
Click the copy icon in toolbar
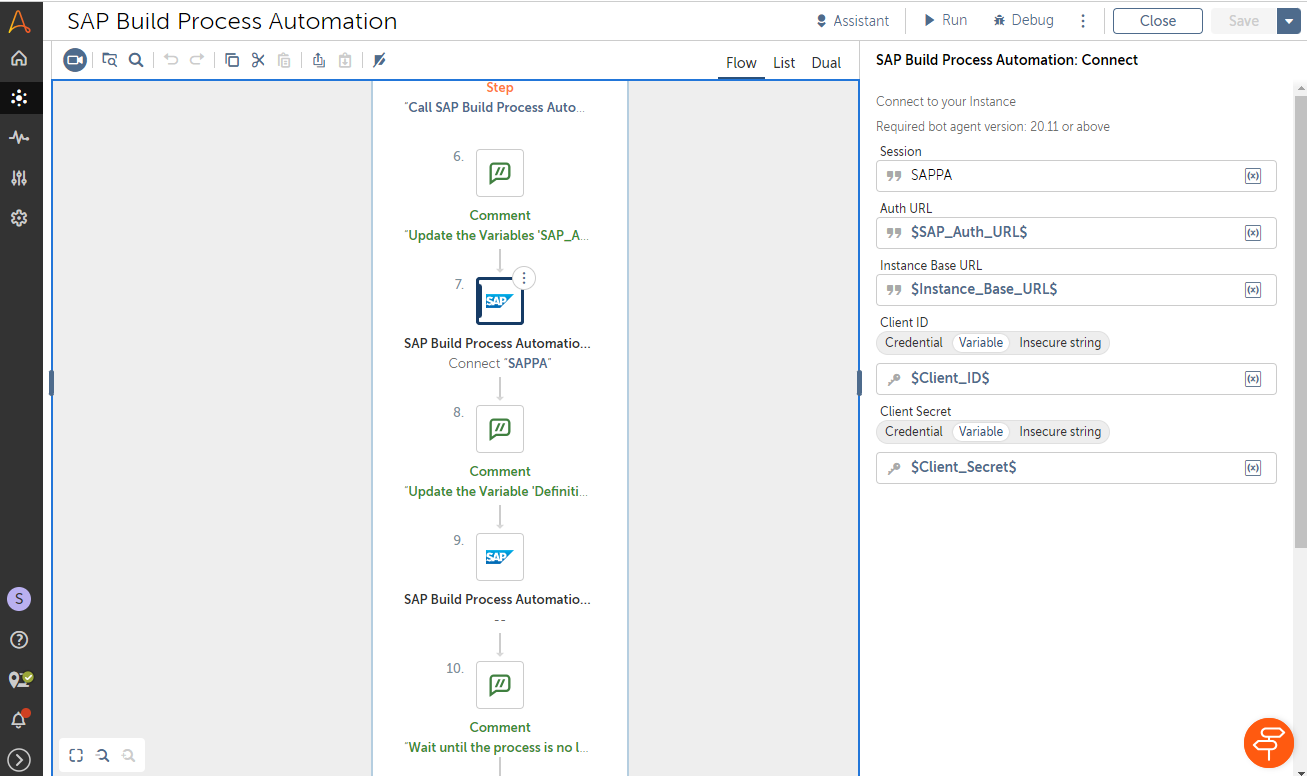click(232, 60)
